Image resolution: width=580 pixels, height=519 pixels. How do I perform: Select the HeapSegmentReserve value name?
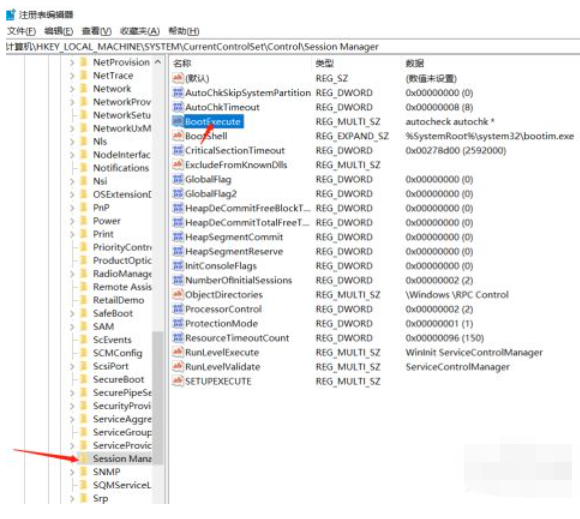(234, 252)
